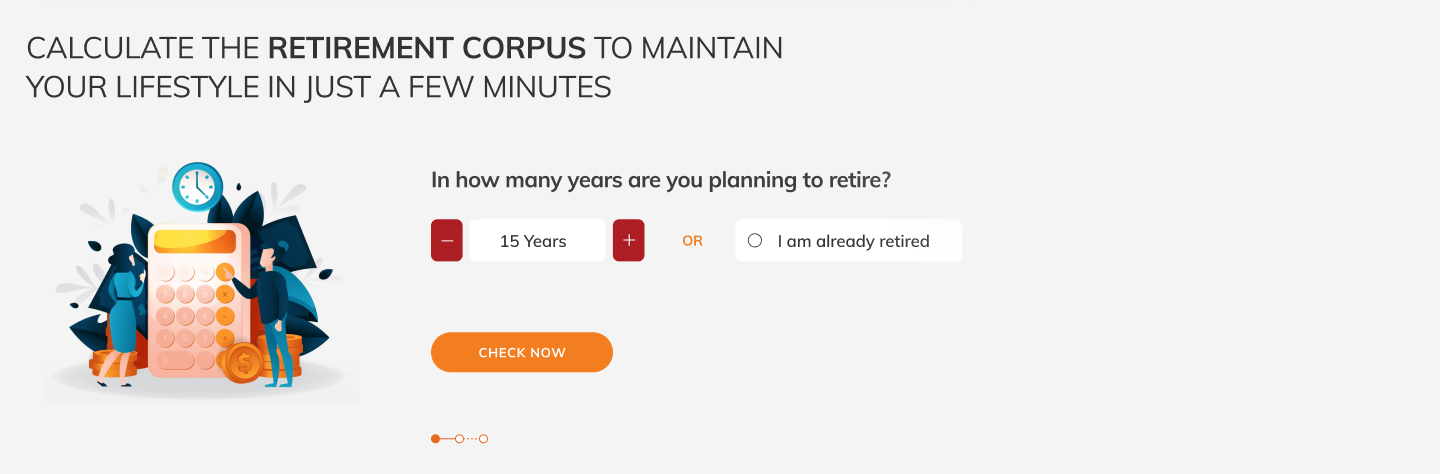Viewport: 1440px width, 474px height.
Task: Click the calculator's orange display screen
Action: pyautogui.click(x=195, y=241)
